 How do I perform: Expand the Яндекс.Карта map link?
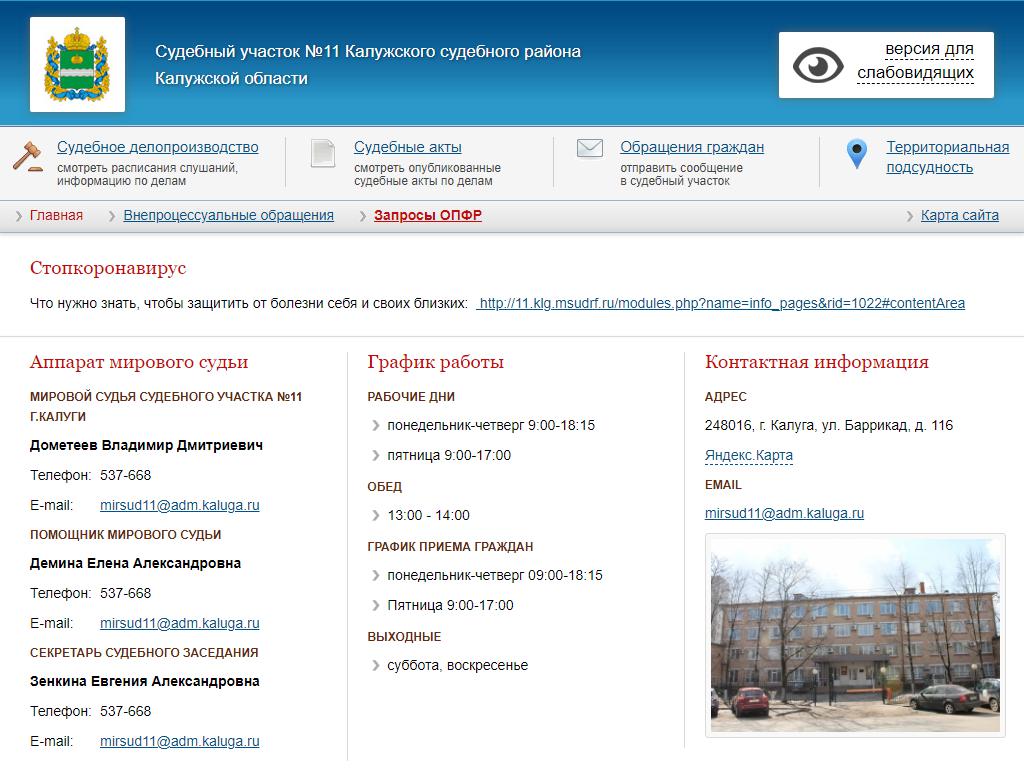coord(748,455)
